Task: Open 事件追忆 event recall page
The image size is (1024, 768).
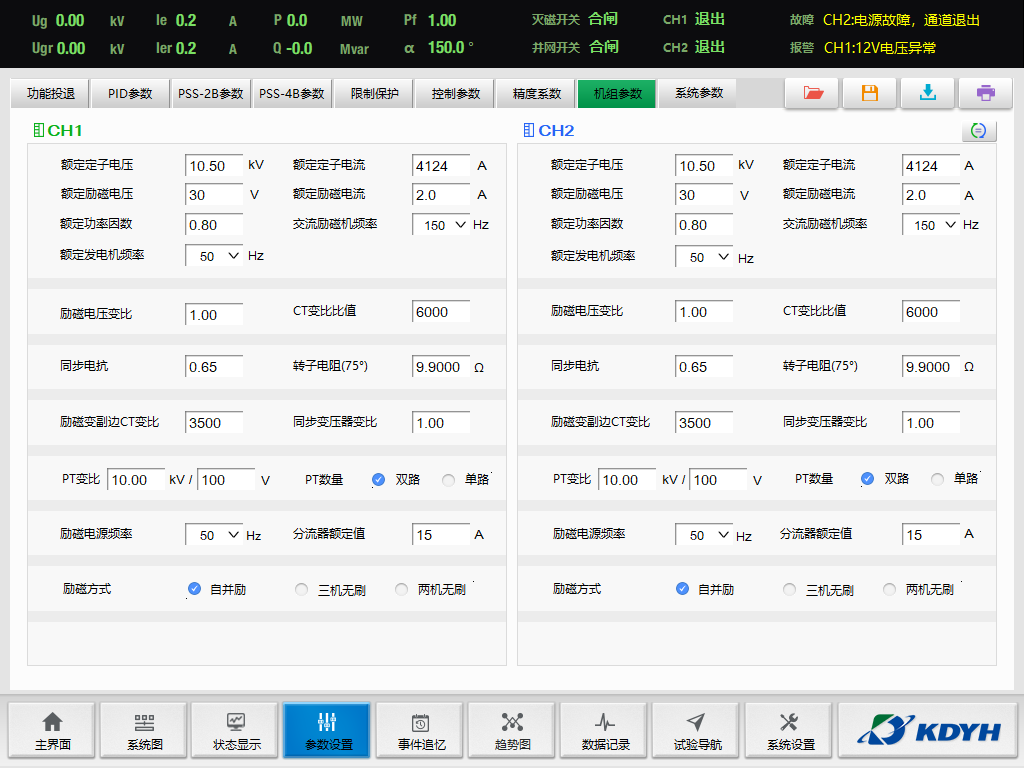Action: [x=420, y=731]
